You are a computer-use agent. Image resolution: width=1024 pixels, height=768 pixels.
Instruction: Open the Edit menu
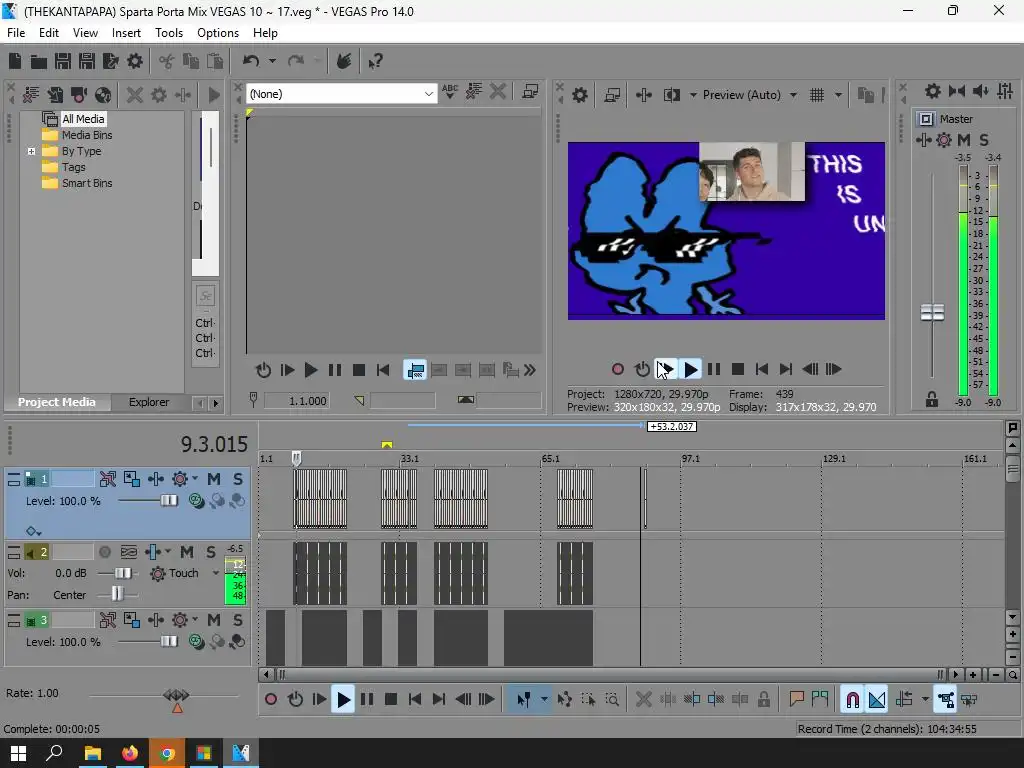coord(48,33)
